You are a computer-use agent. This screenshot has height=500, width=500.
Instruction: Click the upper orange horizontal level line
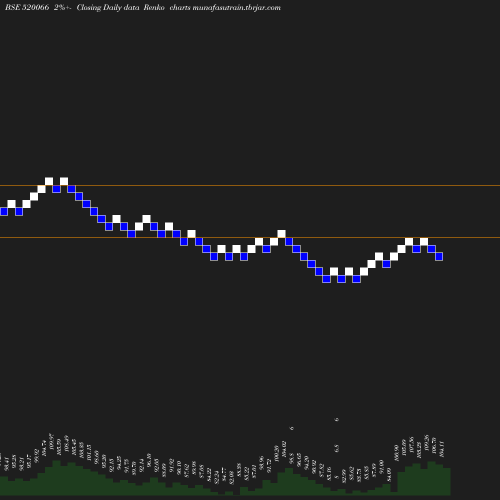tap(250, 185)
